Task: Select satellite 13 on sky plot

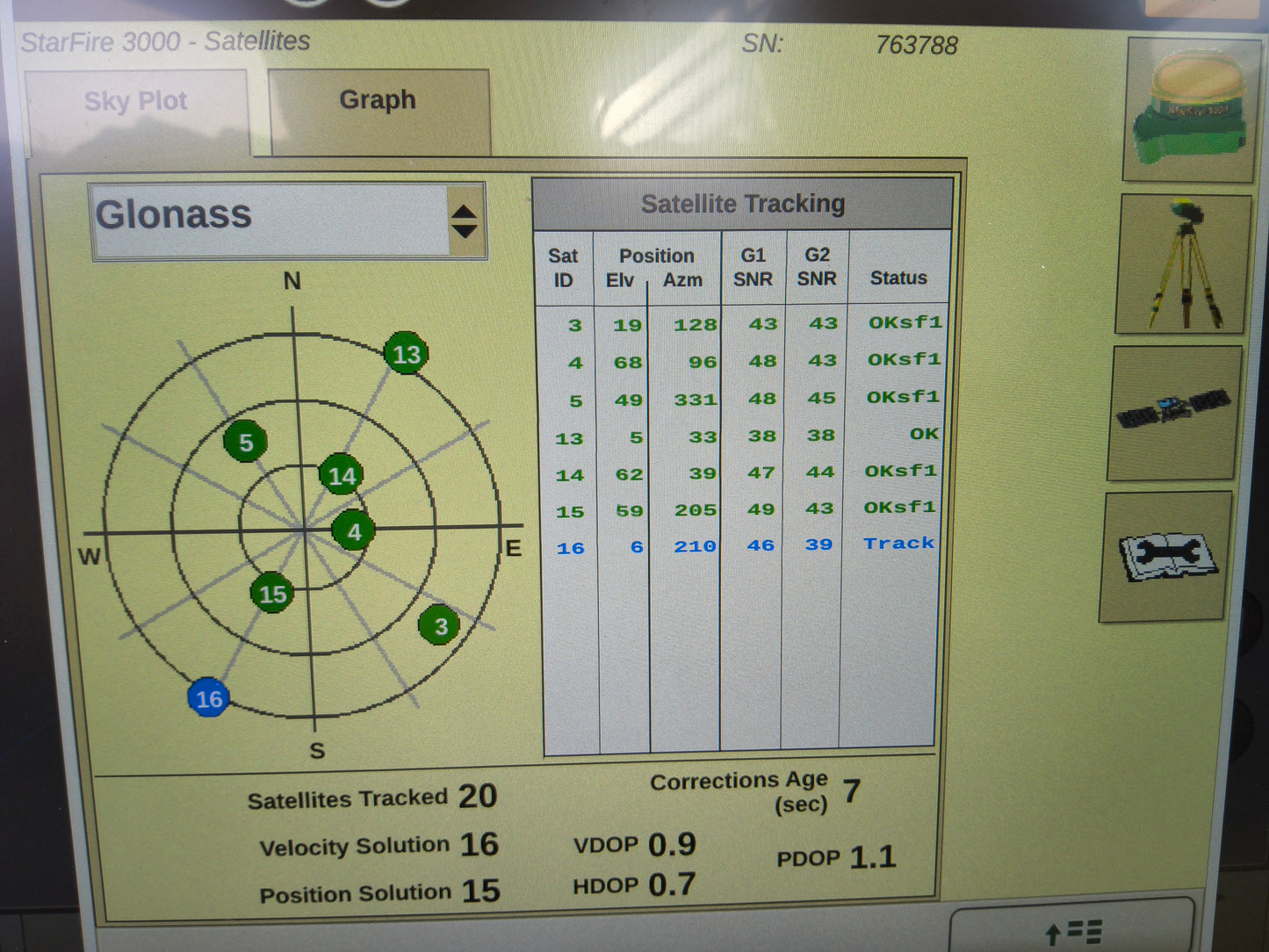Action: coord(407,353)
